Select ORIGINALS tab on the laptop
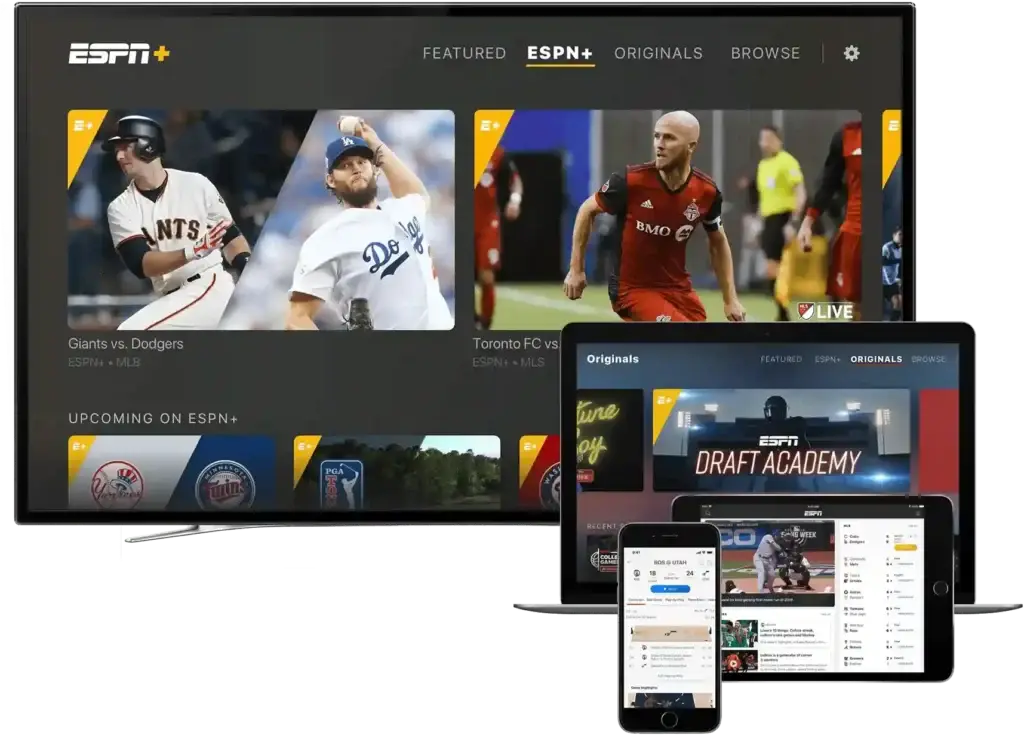Viewport: 1024px width, 735px height. point(876,359)
